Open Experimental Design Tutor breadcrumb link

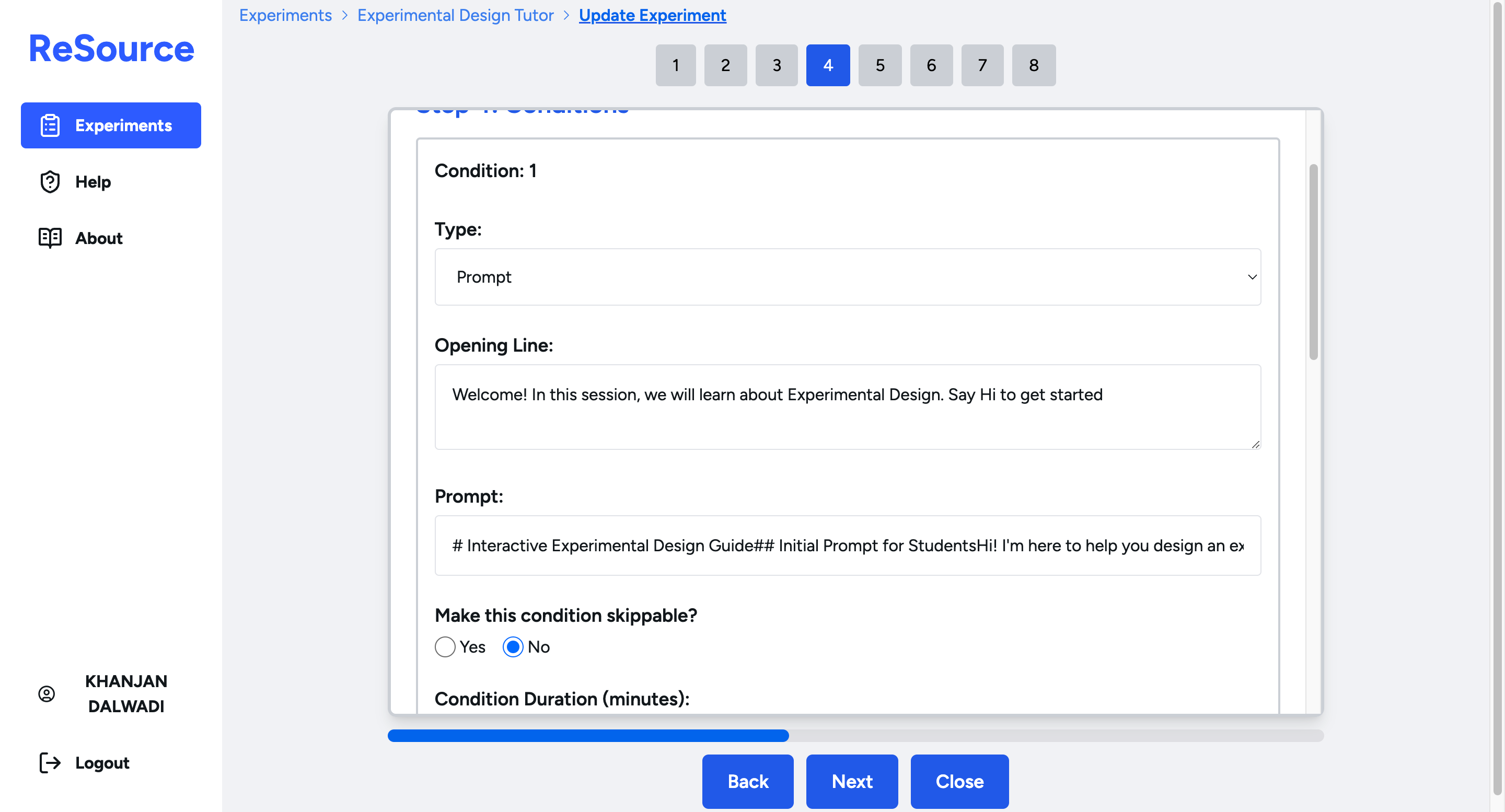(x=455, y=15)
